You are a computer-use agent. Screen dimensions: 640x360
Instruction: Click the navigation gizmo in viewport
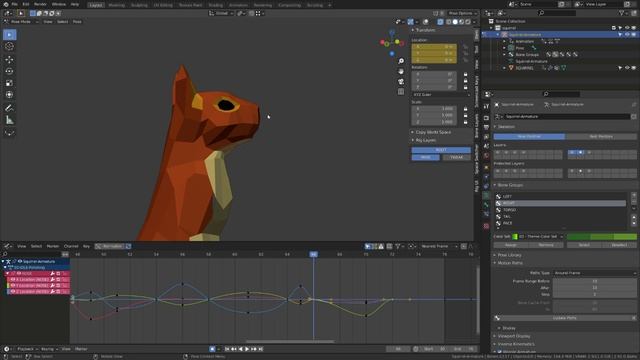[391, 42]
